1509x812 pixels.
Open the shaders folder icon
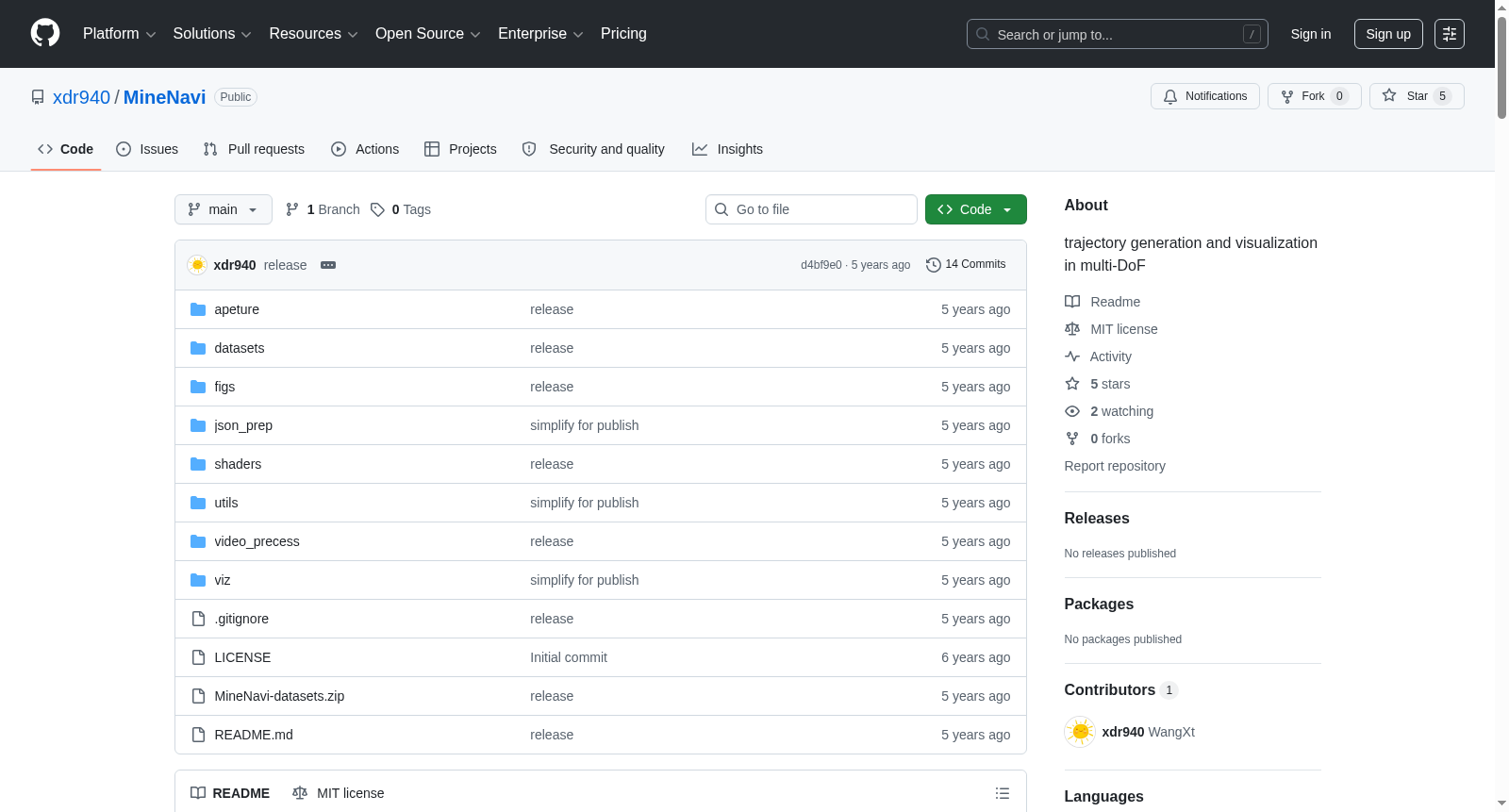point(198,464)
